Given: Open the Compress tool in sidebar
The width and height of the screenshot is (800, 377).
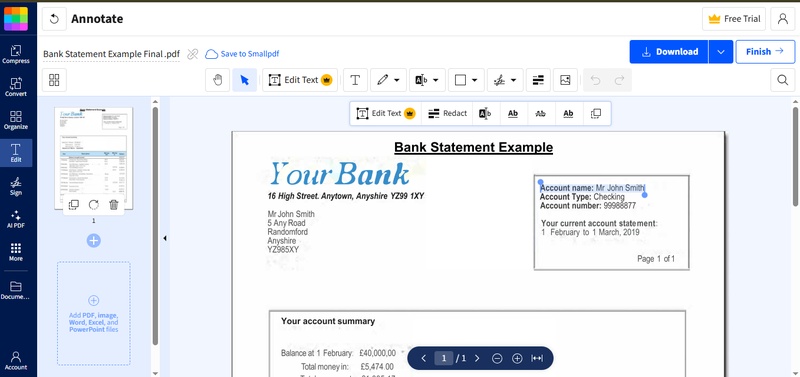Looking at the screenshot, I should coord(16,55).
